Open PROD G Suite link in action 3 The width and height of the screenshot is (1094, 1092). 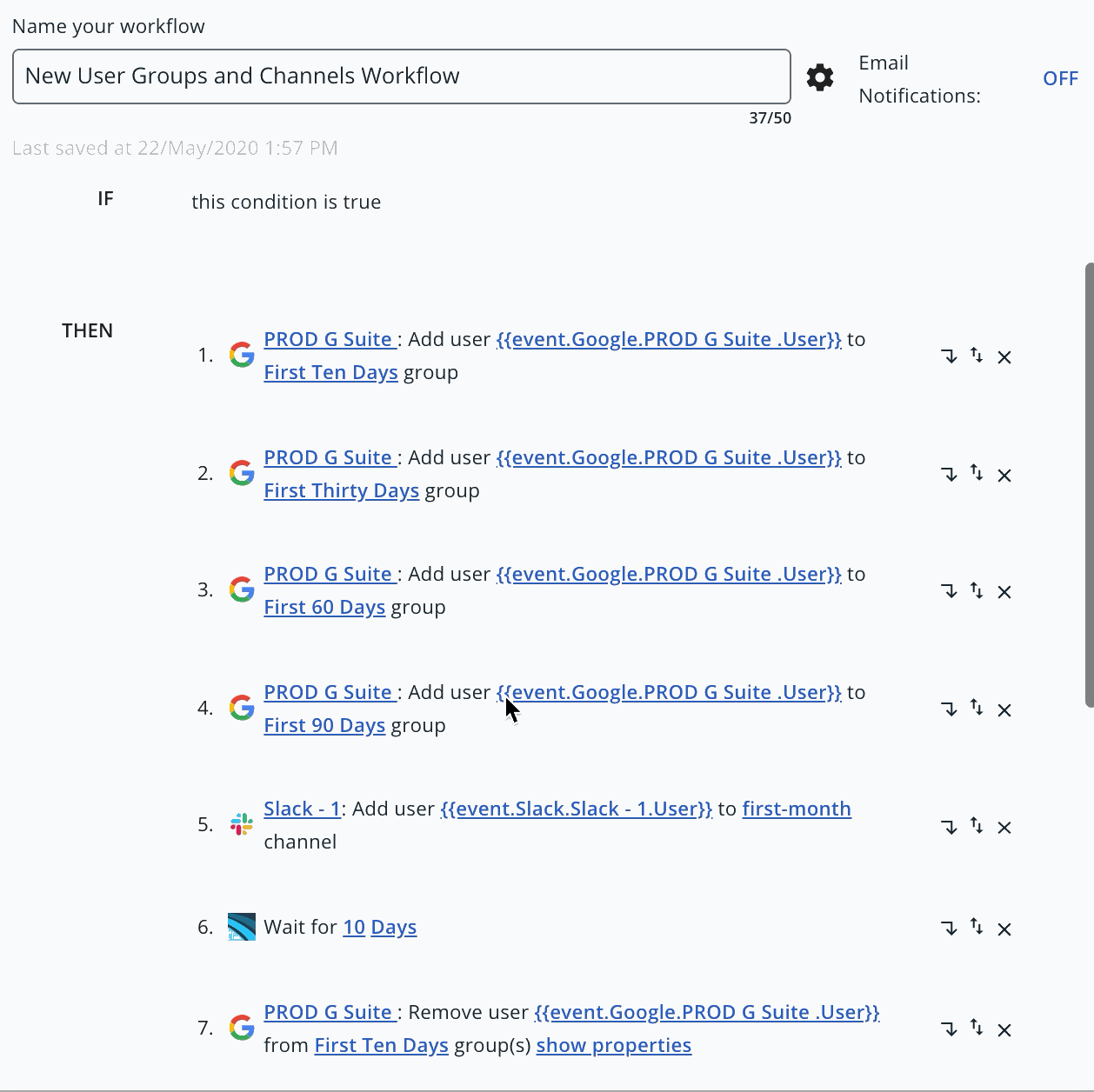point(330,574)
